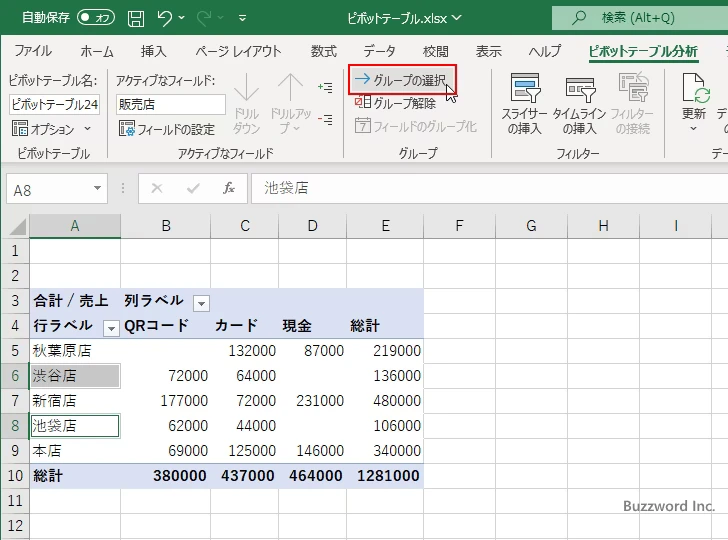Click the 現金 column header cell
This screenshot has width=728, height=540.
[312, 325]
